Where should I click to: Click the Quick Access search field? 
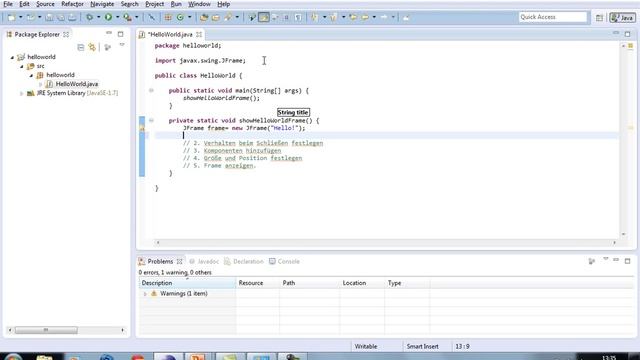[553, 17]
